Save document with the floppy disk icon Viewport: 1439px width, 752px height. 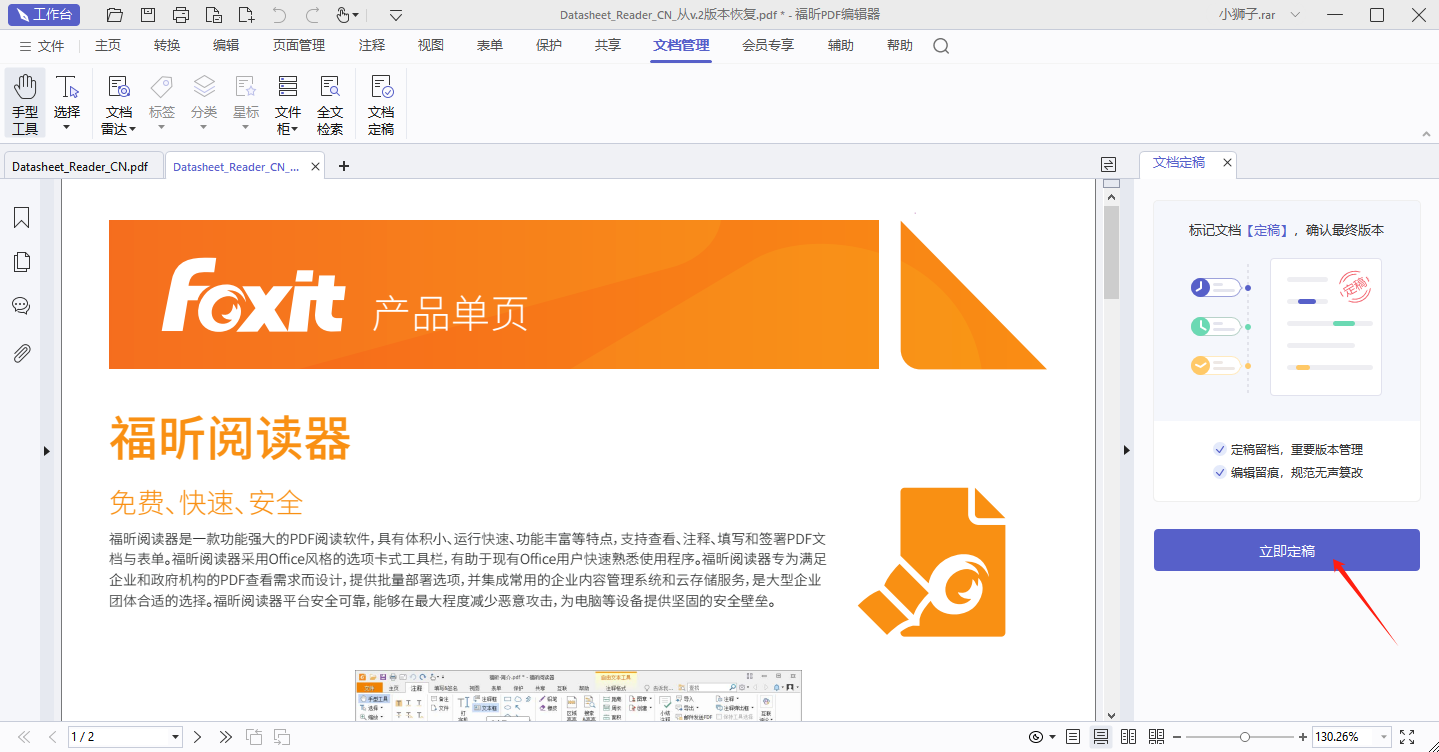(x=148, y=15)
